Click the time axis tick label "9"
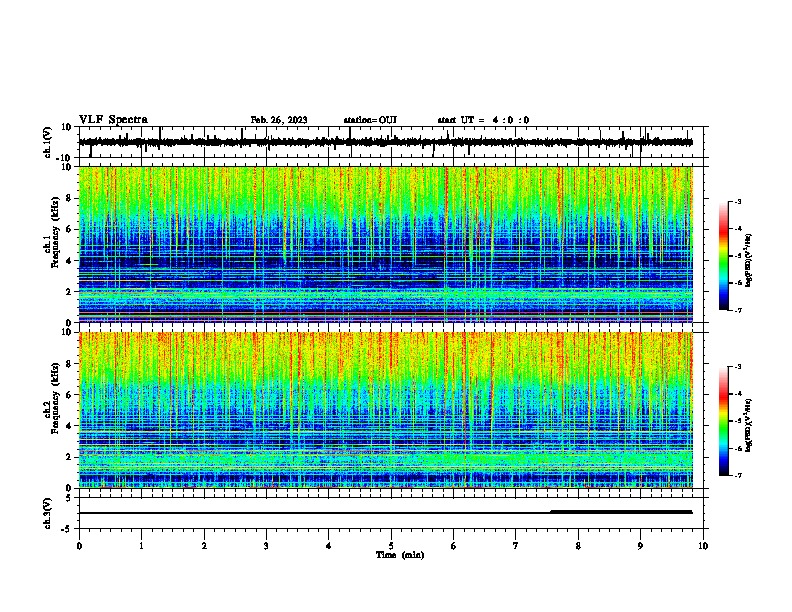 pos(640,546)
